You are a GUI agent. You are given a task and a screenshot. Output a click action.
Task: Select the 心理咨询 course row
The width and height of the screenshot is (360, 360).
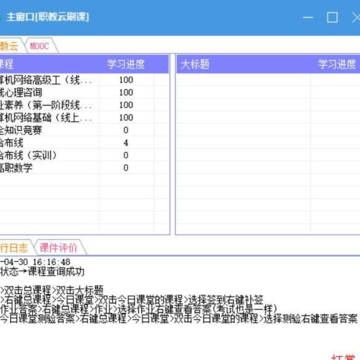point(84,92)
